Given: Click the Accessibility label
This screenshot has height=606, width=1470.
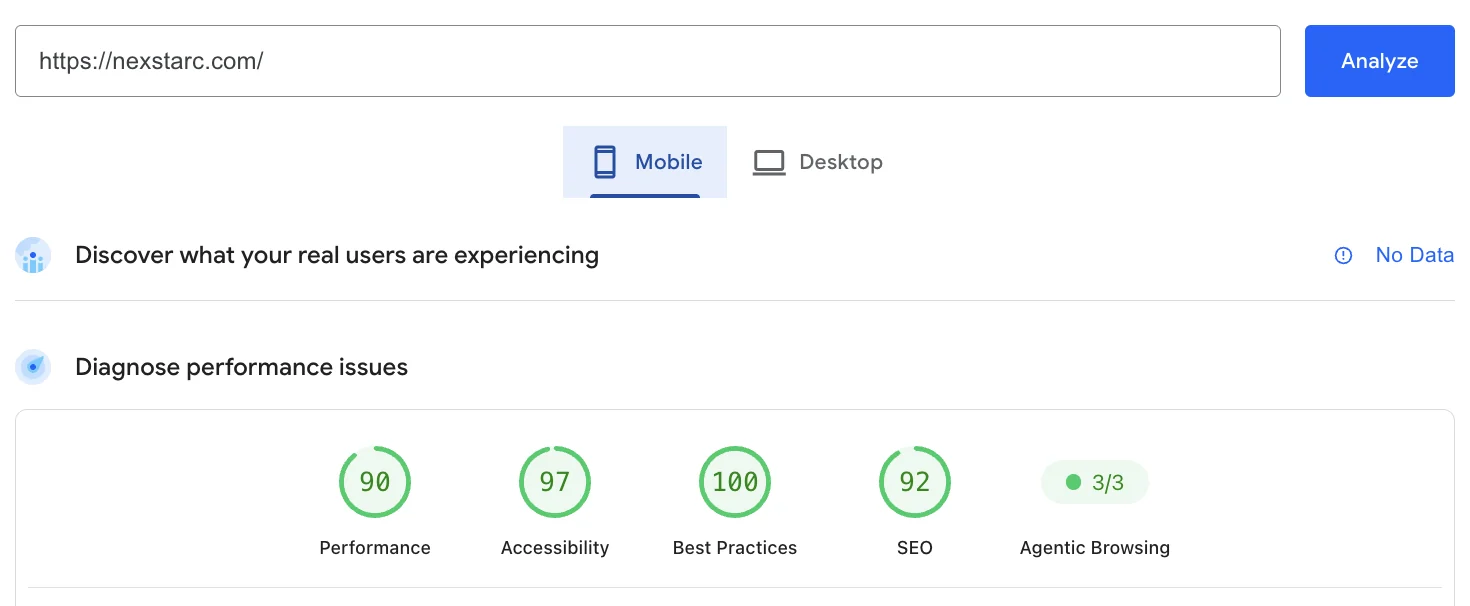Looking at the screenshot, I should click(x=555, y=548).
